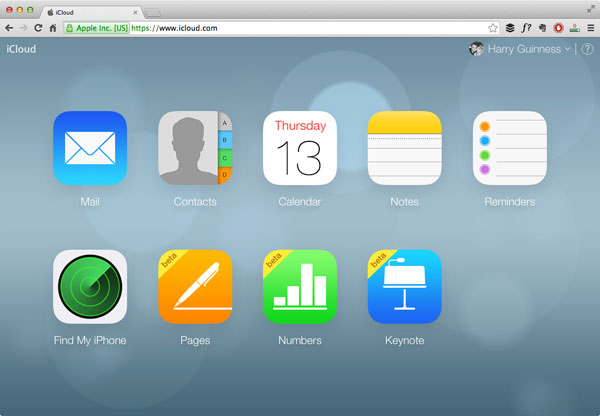
Task: Close the iCloud tab
Action: click(135, 12)
